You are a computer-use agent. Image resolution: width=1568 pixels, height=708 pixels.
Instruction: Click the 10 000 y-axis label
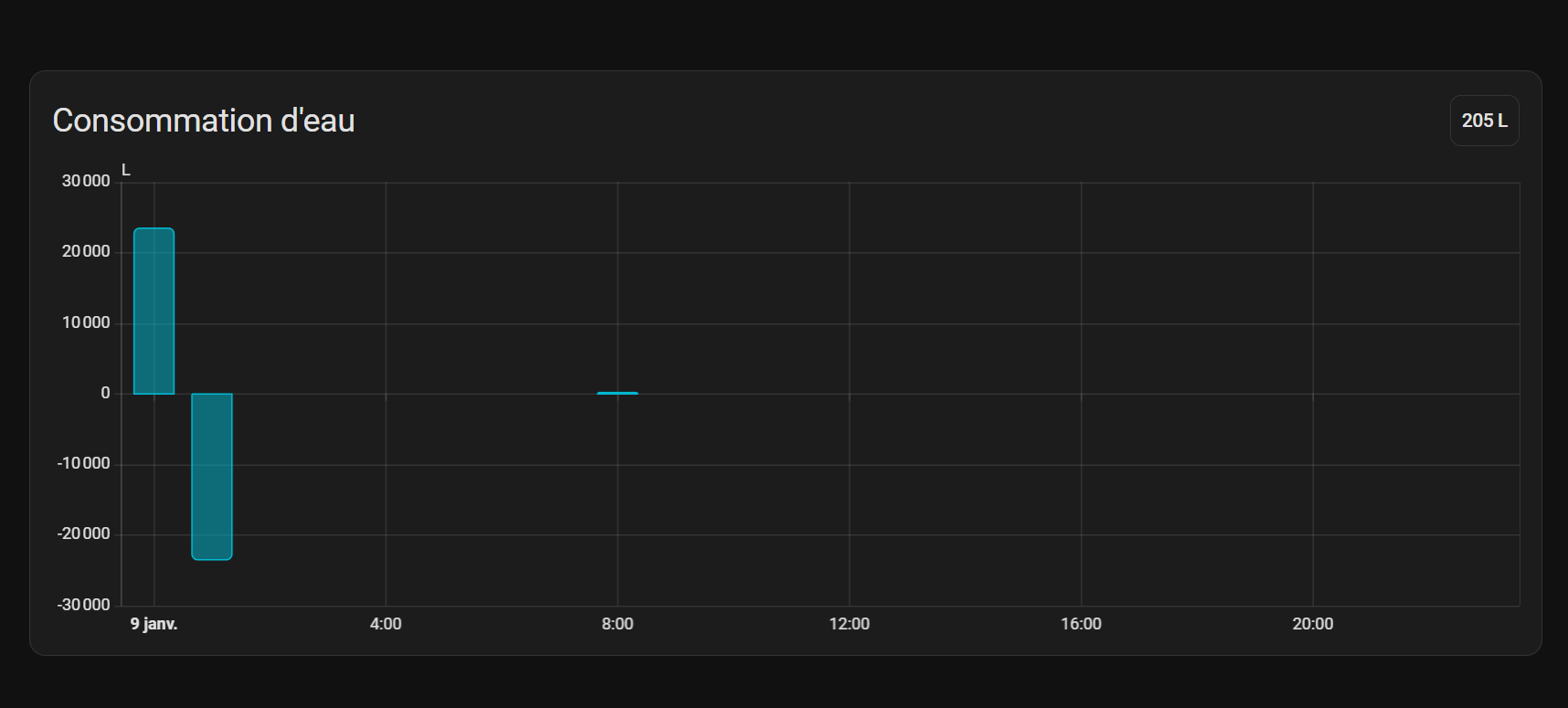tap(86, 322)
